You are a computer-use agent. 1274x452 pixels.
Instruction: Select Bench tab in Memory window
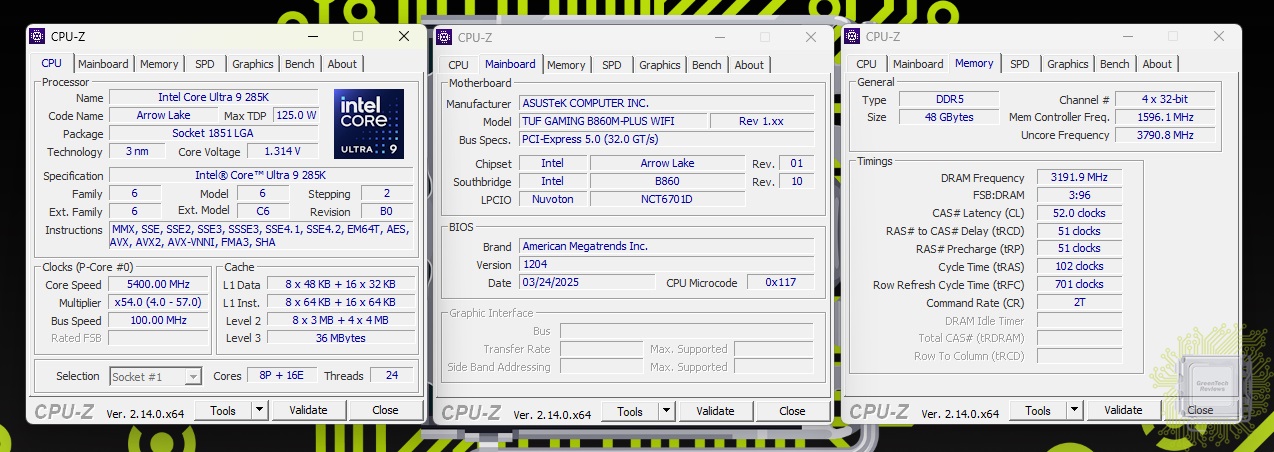click(x=1115, y=64)
